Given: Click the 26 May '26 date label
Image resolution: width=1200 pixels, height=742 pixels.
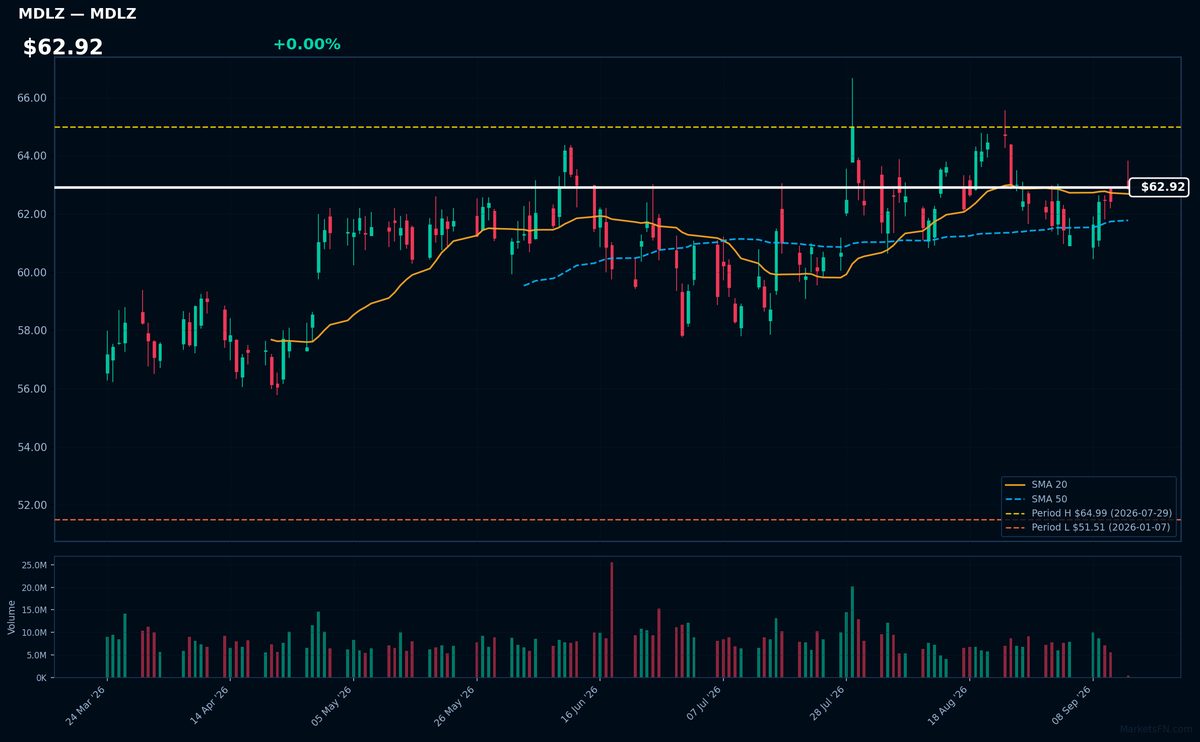Looking at the screenshot, I should (x=457, y=705).
